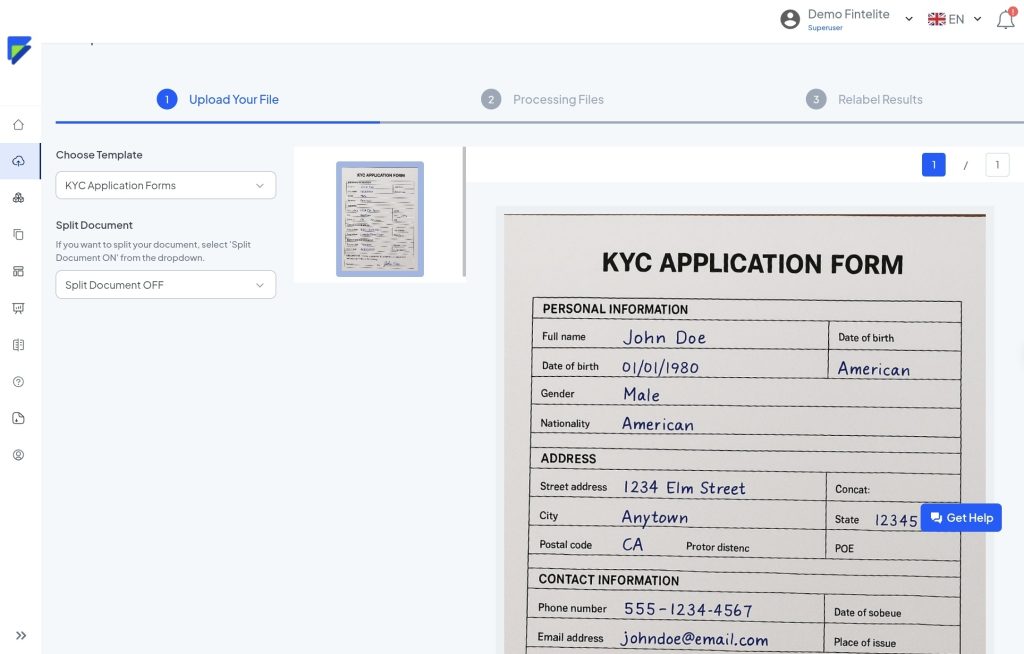The width and height of the screenshot is (1024, 654).
Task: Open the presentation board sidebar icon
Action: click(x=18, y=308)
